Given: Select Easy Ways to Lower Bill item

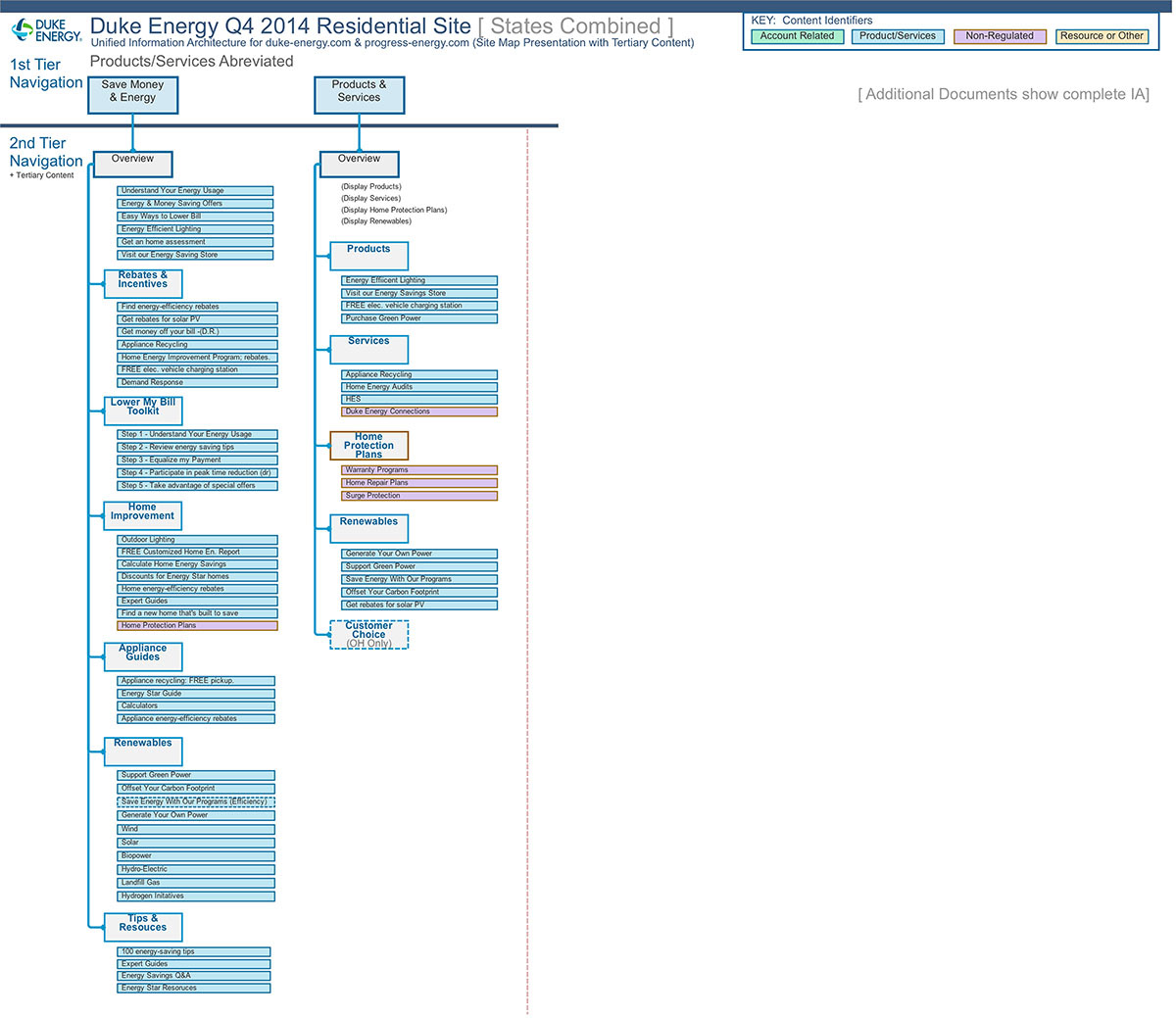Looking at the screenshot, I should [x=195, y=217].
